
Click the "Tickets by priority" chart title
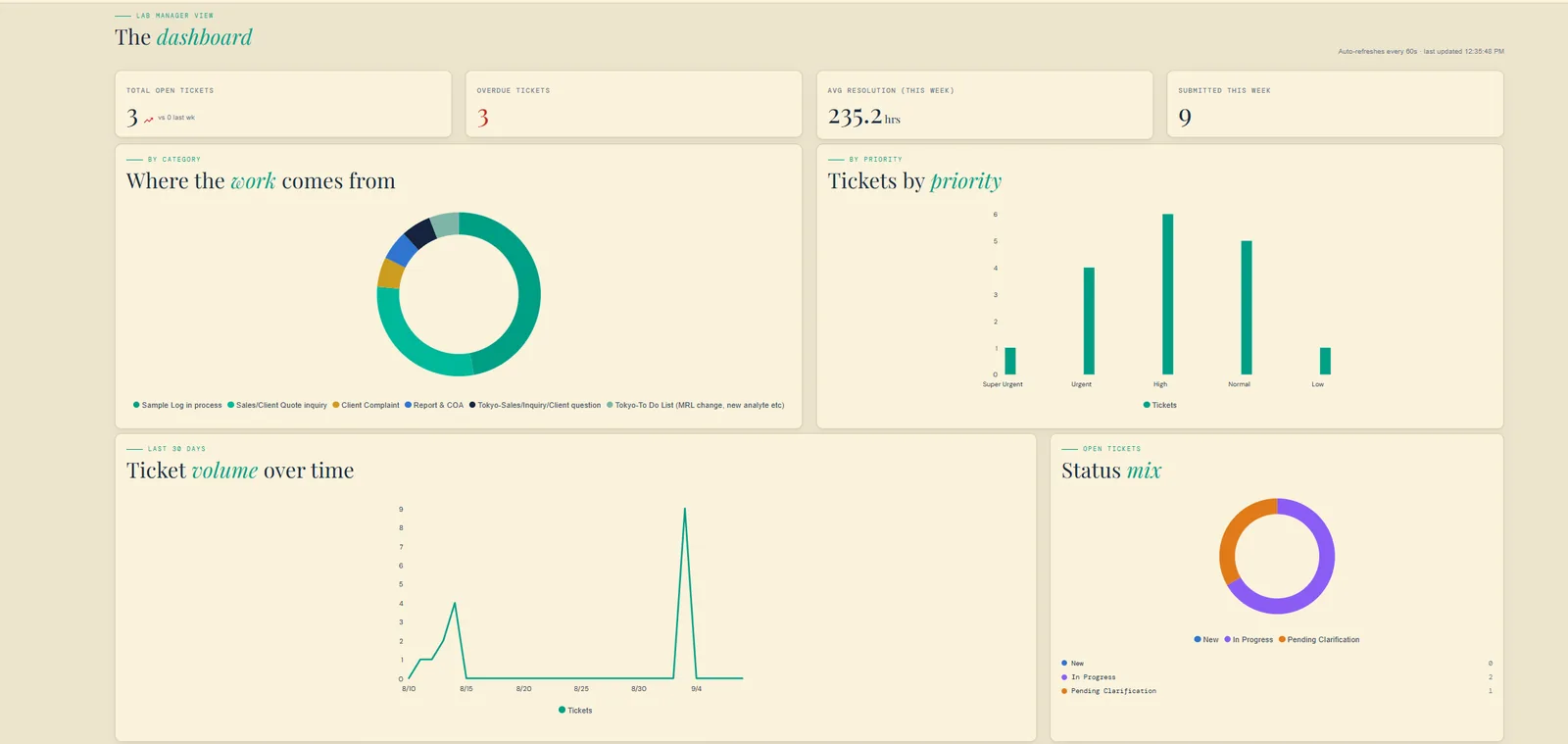coord(914,181)
